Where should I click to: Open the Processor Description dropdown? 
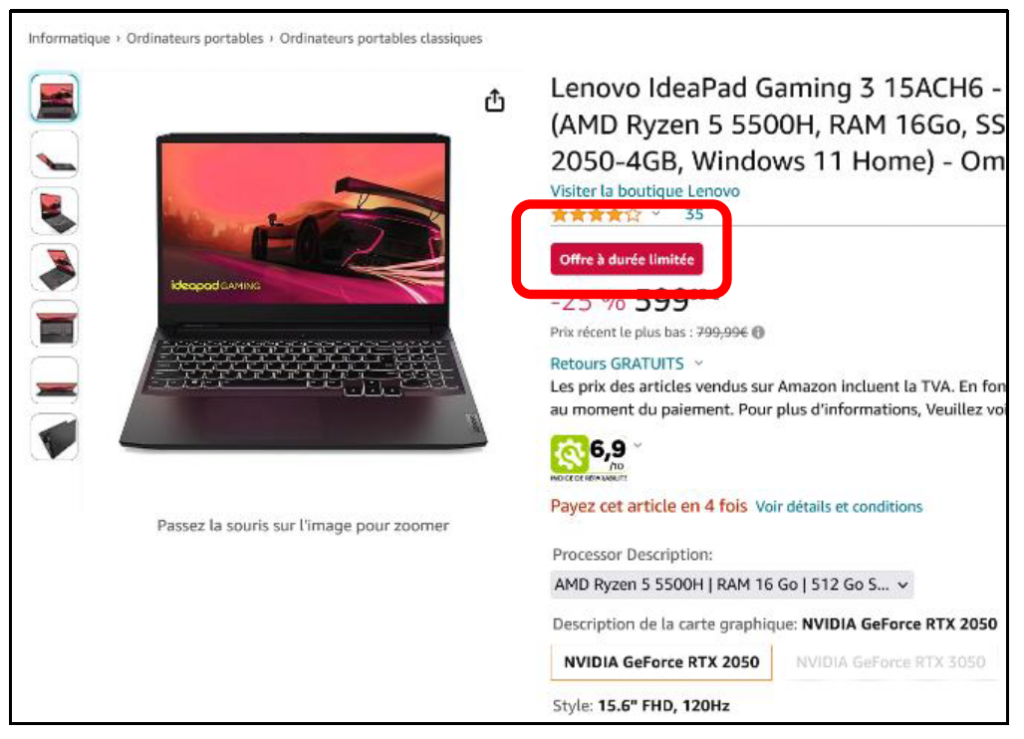(731, 584)
